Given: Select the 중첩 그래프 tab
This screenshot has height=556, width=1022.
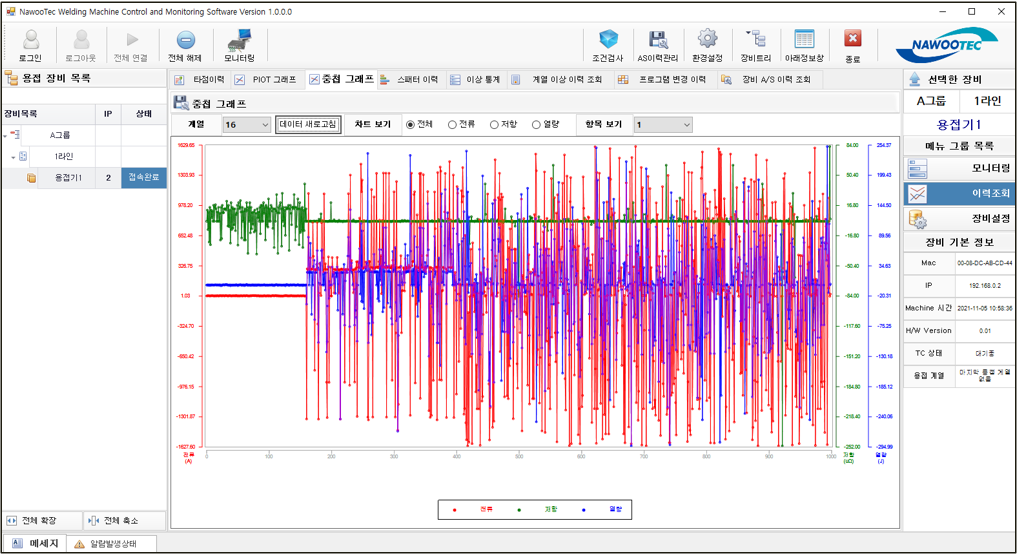Looking at the screenshot, I should (342, 79).
